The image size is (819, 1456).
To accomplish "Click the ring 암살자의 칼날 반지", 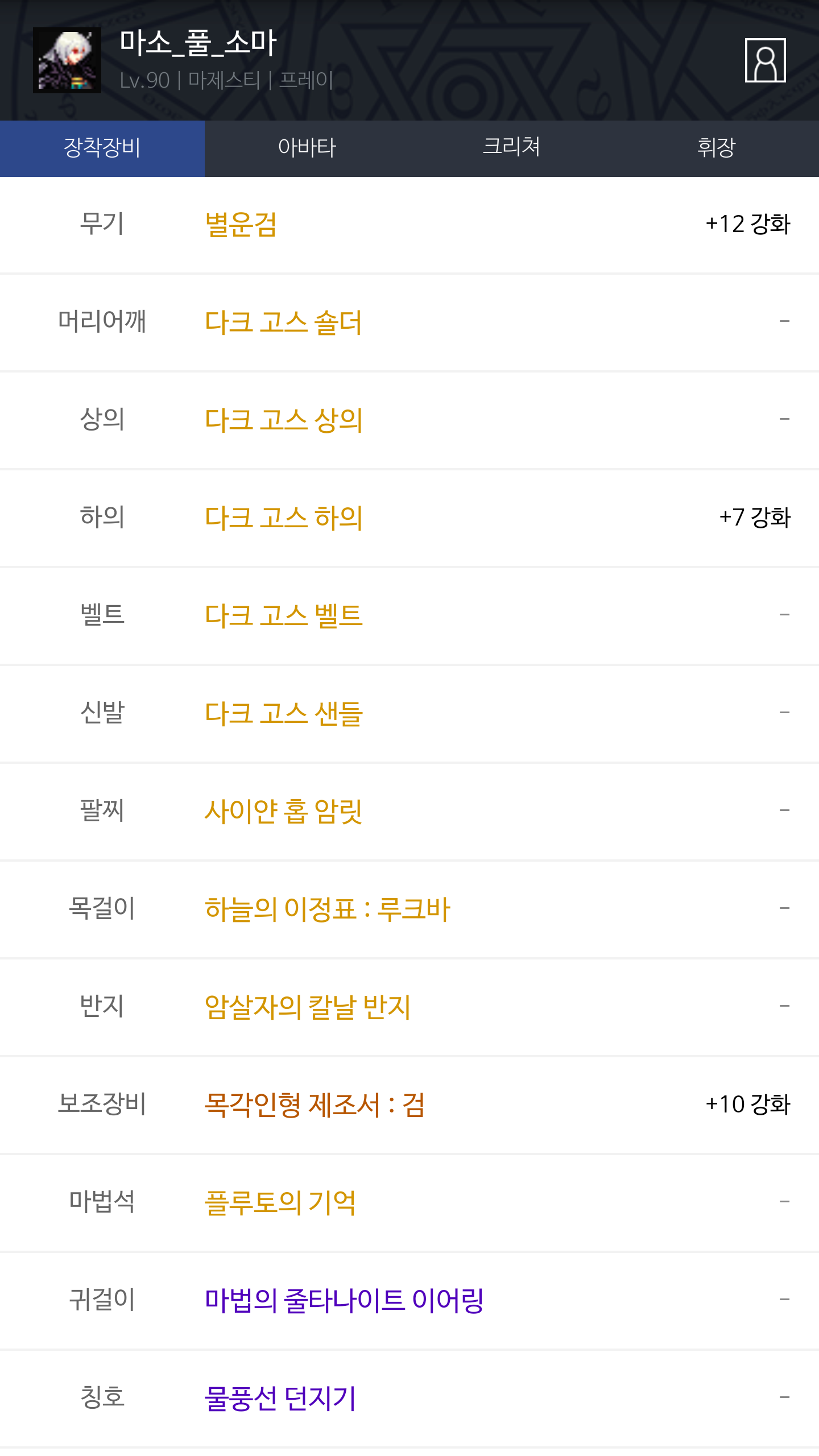I will click(x=307, y=1007).
